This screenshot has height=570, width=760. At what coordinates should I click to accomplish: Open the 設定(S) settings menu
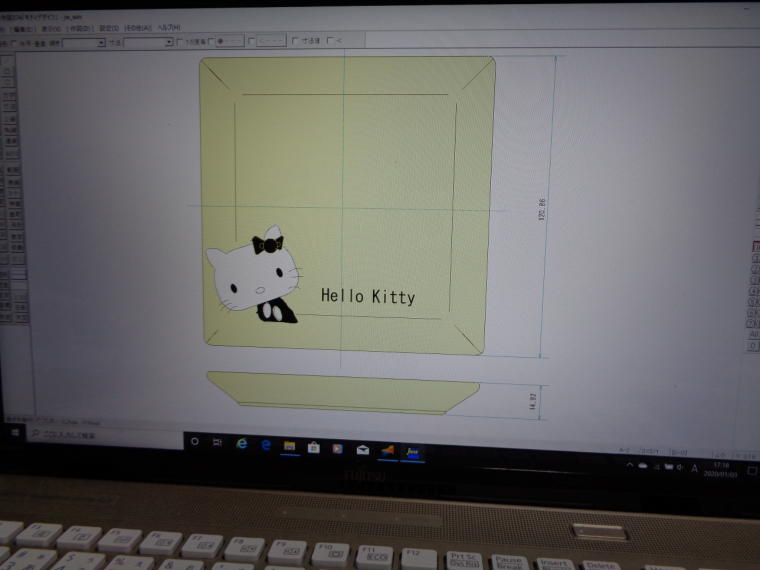pos(109,28)
